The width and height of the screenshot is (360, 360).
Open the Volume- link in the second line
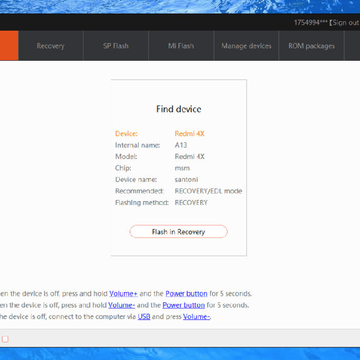coord(122,305)
